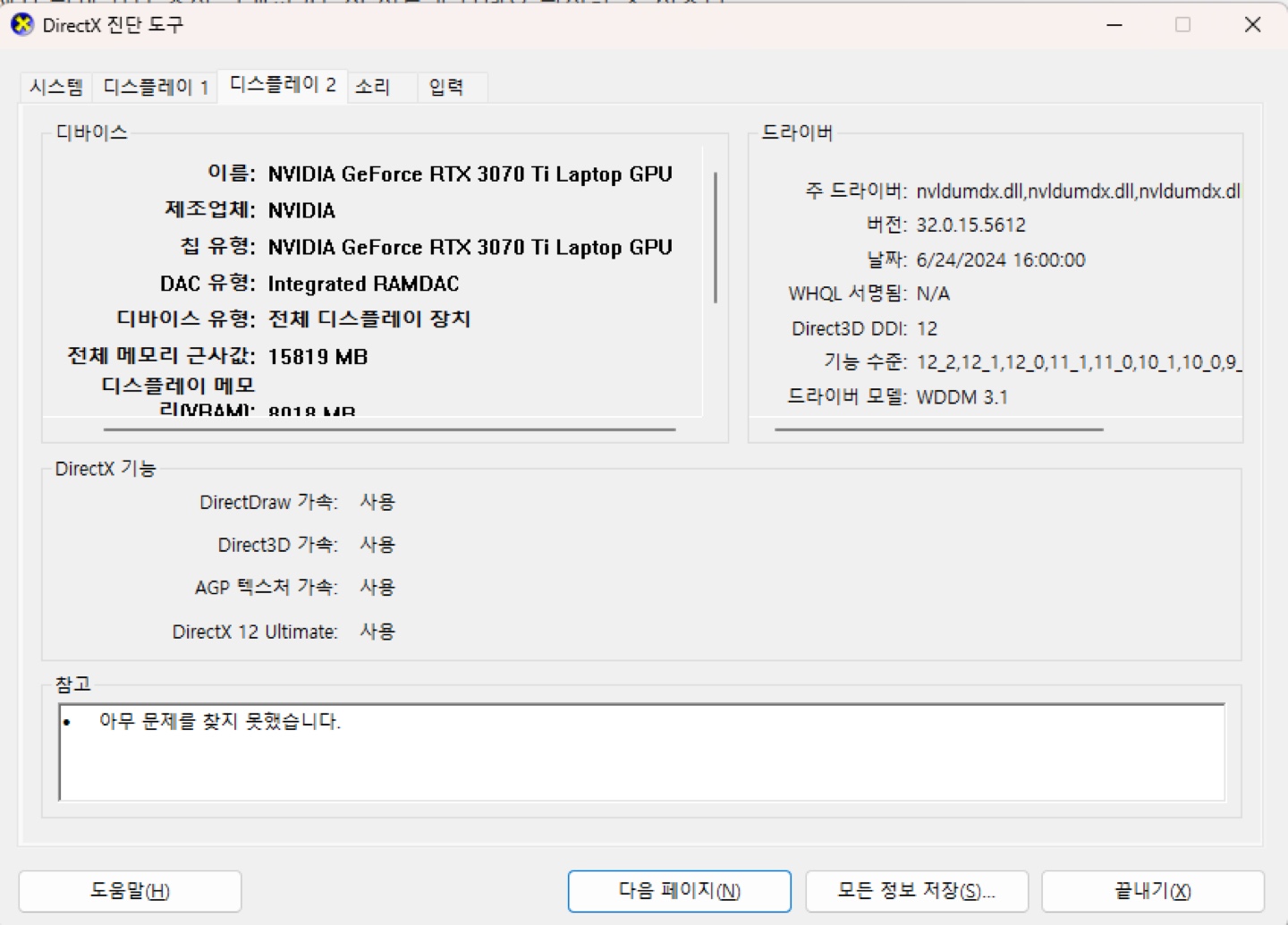Click DirectDraw 가속 status 사용
The height and width of the screenshot is (925, 1288).
pos(377,503)
